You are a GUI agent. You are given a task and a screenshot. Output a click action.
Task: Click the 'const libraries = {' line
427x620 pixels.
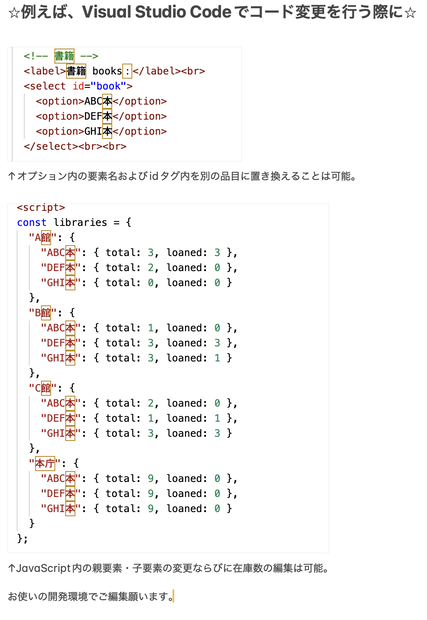(74, 222)
